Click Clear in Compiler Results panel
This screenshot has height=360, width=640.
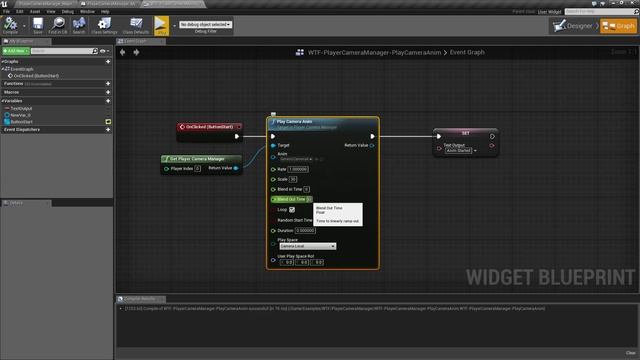[631, 353]
